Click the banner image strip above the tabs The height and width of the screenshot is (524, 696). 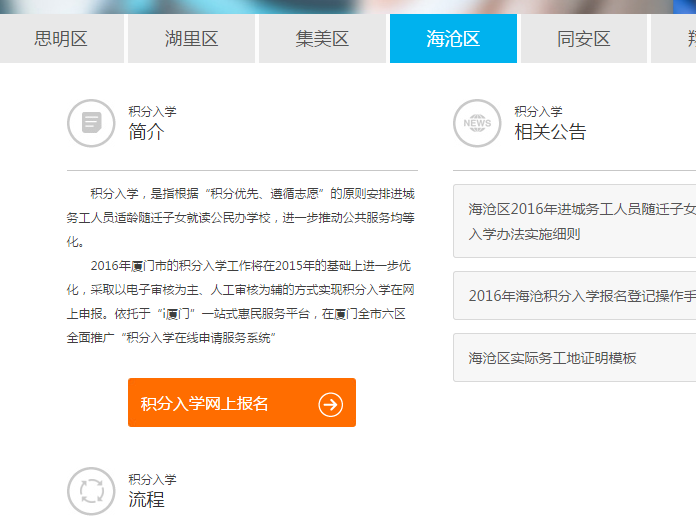coord(348,6)
